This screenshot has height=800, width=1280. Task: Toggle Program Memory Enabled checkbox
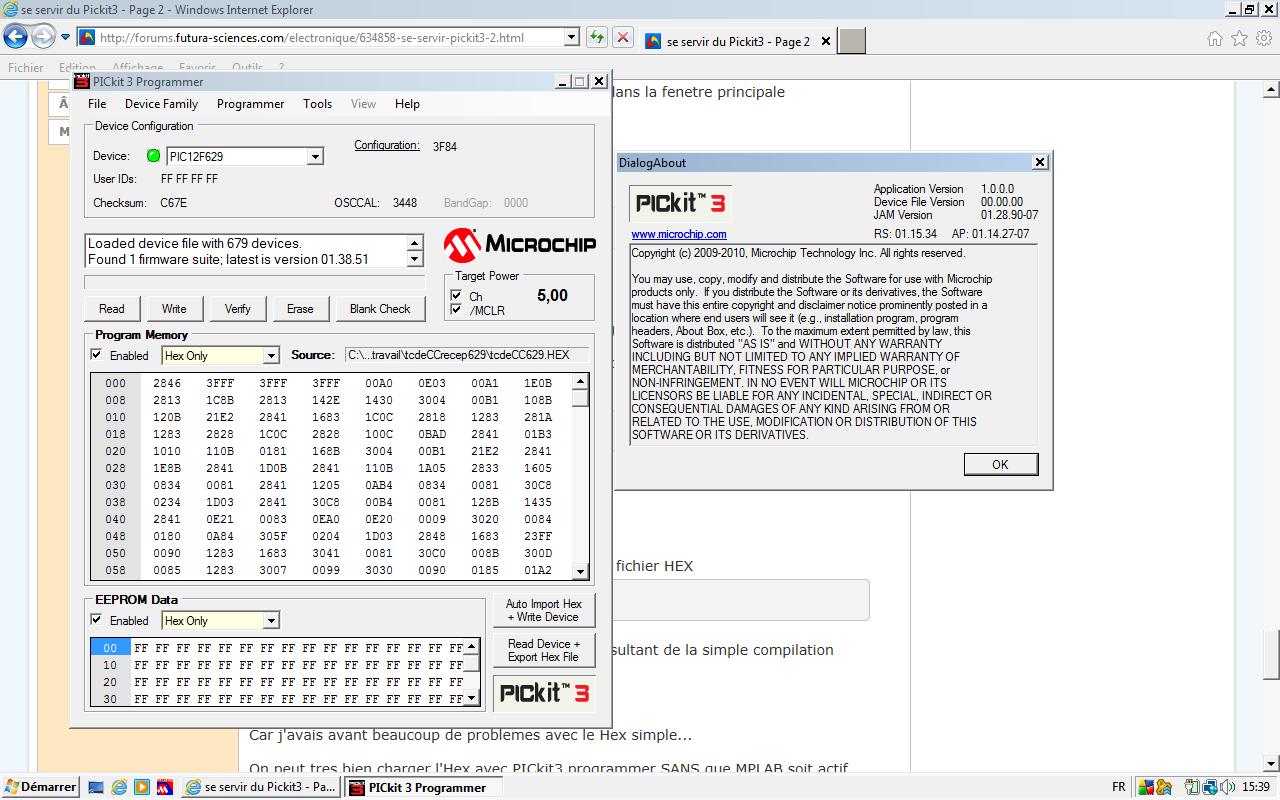(96, 355)
